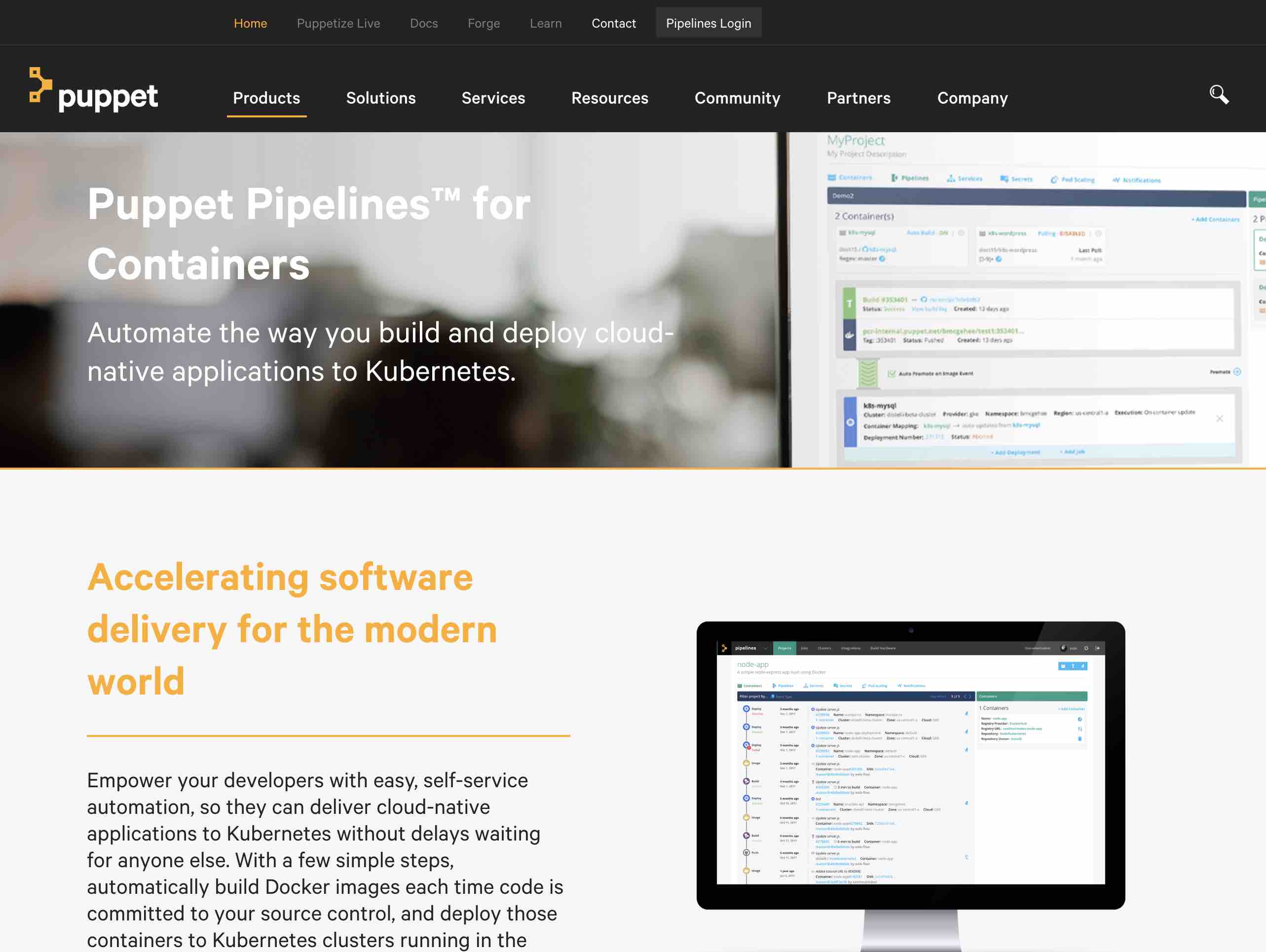The height and width of the screenshot is (952, 1266).
Task: Open the Docs link
Action: [423, 24]
